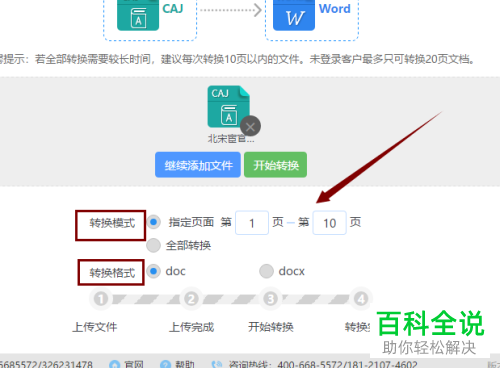
Task: Click 上传文件 step label
Action: [95, 327]
